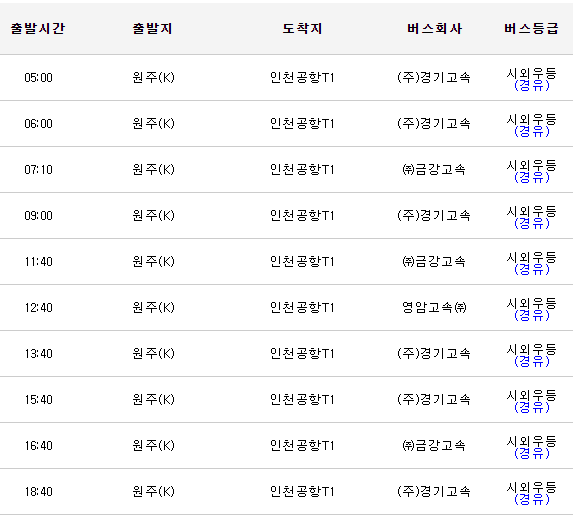
Task: Click 시외우등 grade in the 12:40 row
Action: coord(532,304)
